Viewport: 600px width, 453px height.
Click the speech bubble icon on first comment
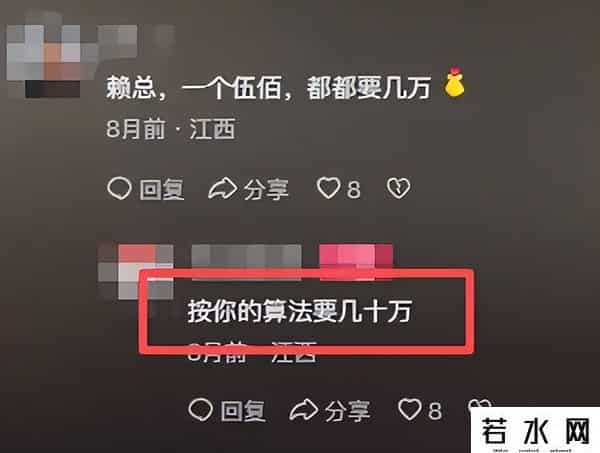120,189
